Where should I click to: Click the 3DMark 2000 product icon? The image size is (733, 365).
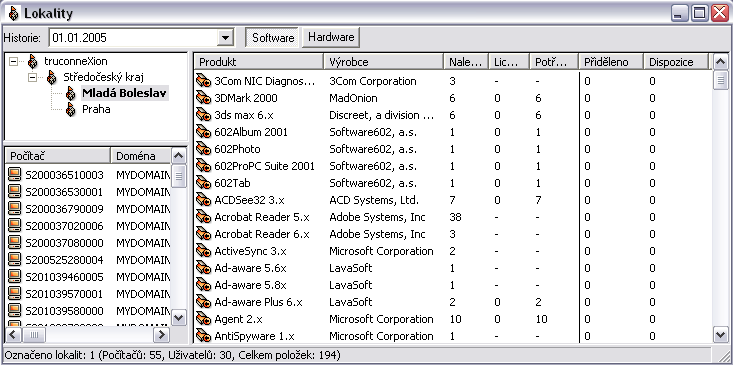pyautogui.click(x=203, y=98)
